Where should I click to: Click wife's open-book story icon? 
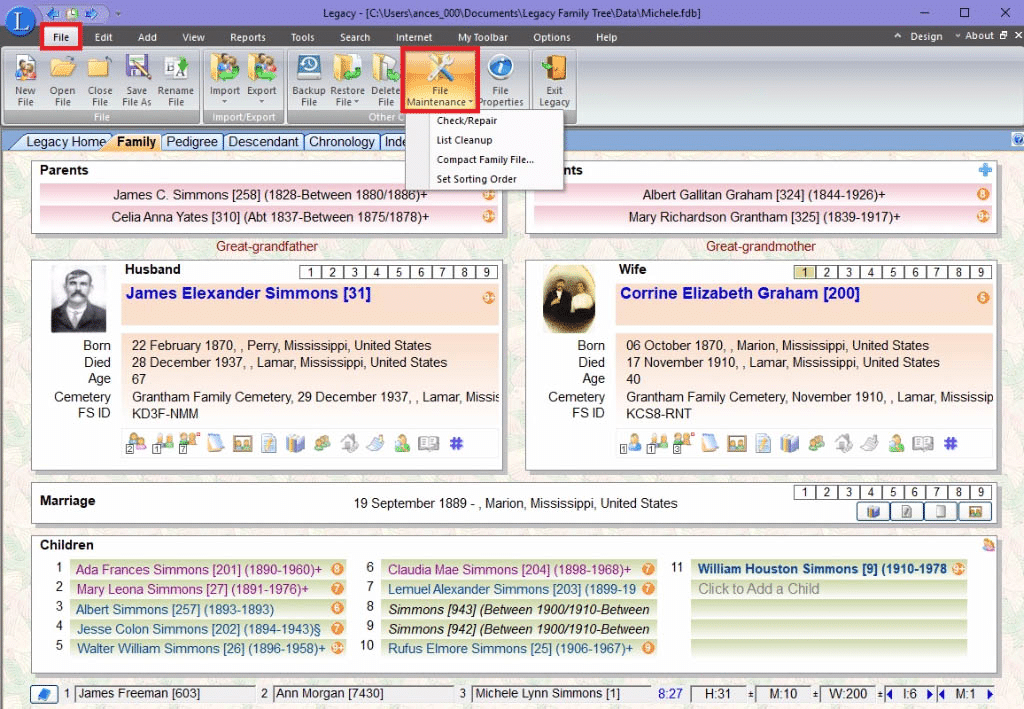pyautogui.click(x=923, y=444)
